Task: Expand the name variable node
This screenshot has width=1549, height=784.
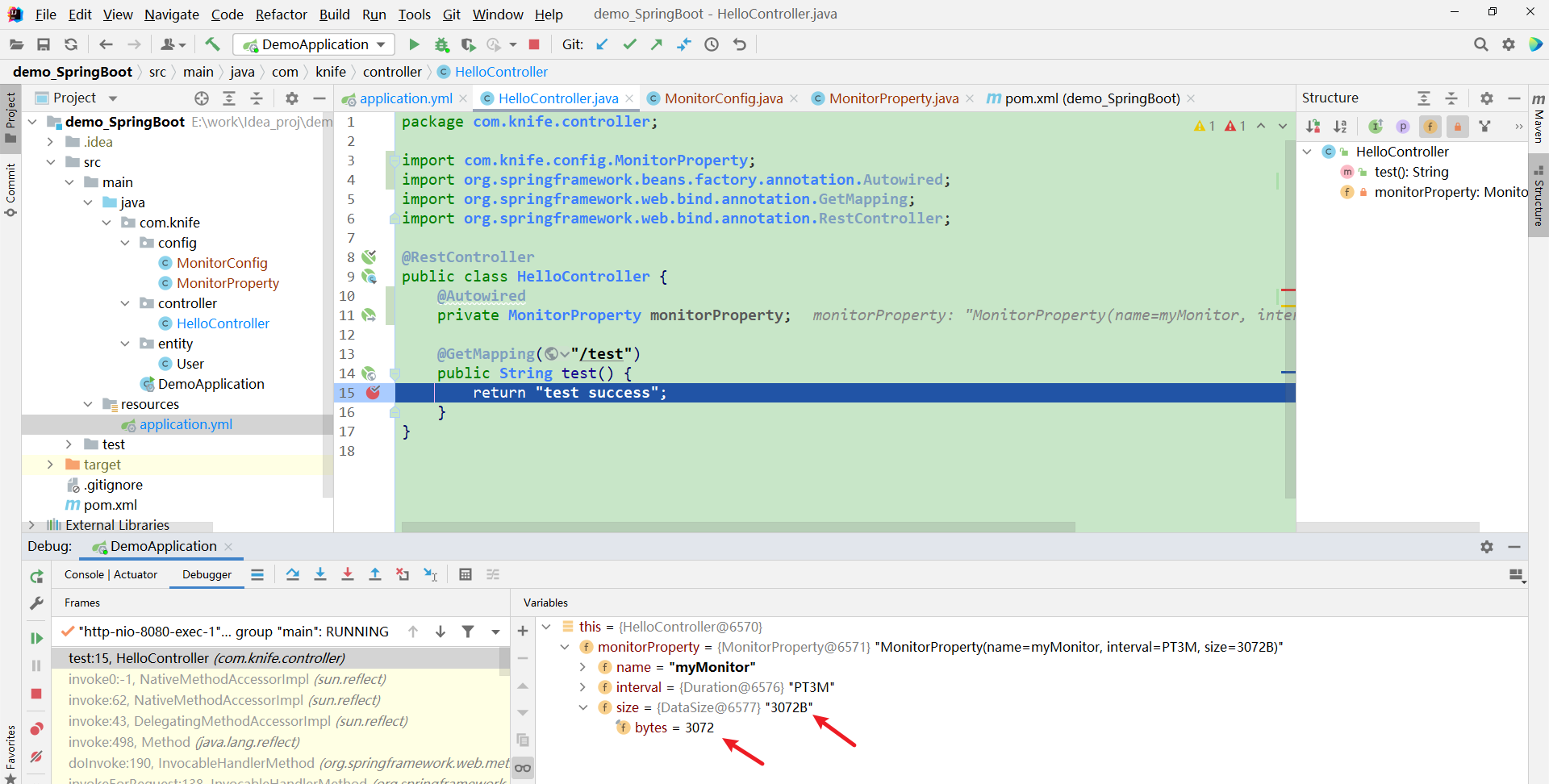Action: tap(582, 667)
